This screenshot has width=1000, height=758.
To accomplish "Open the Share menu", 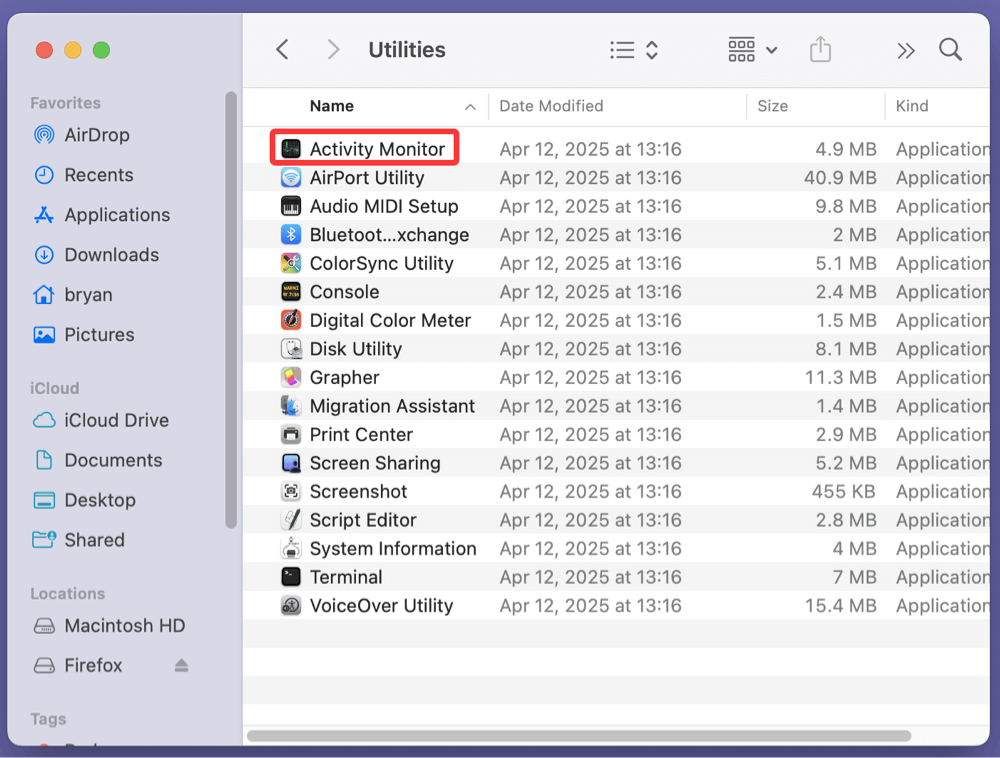I will tap(820, 49).
